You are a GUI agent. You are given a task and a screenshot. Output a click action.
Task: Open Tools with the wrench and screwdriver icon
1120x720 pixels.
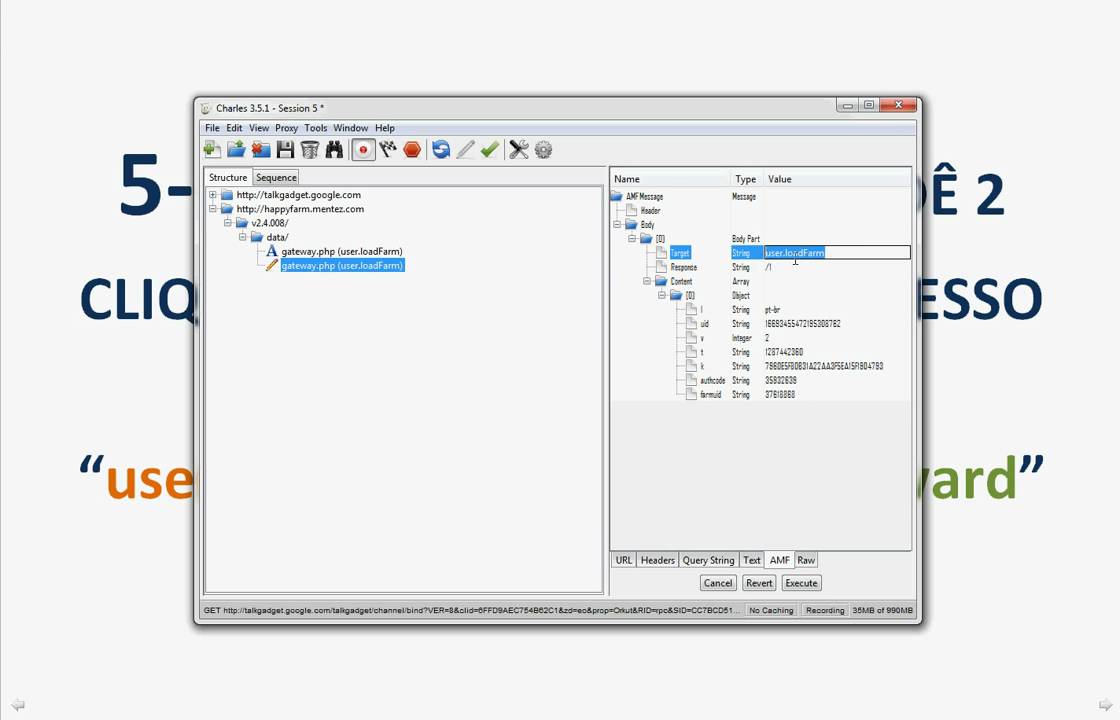[x=519, y=149]
